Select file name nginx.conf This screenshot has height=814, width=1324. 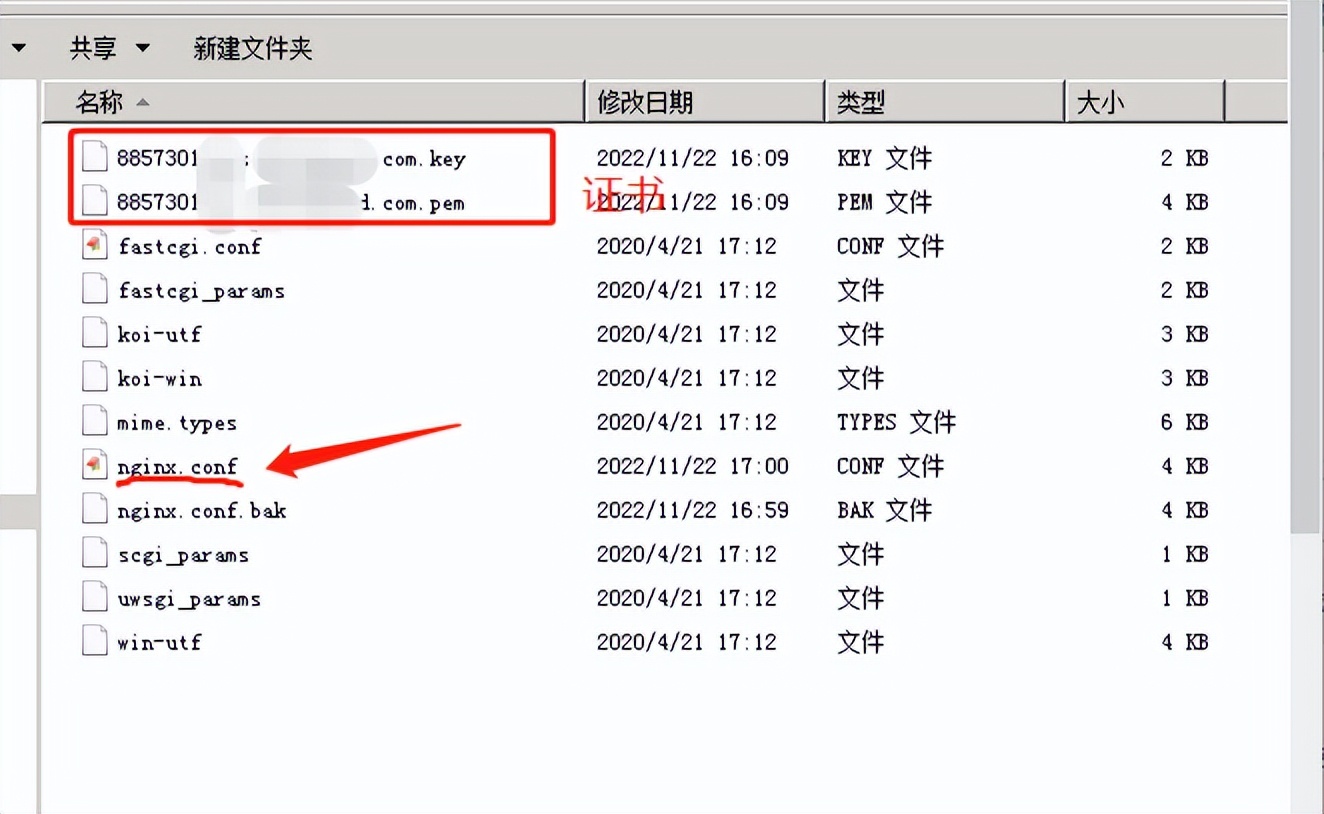(x=177, y=466)
